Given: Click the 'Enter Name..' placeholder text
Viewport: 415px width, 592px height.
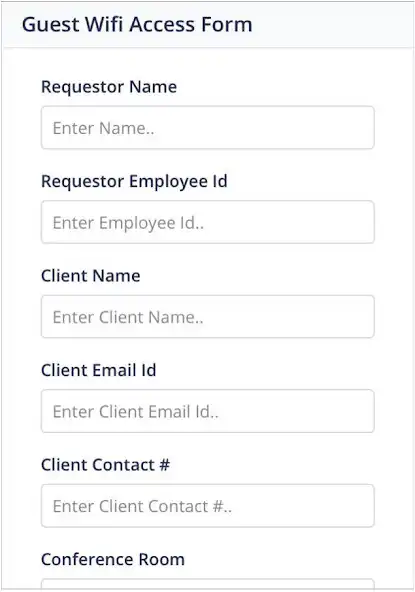Looking at the screenshot, I should (x=103, y=128).
